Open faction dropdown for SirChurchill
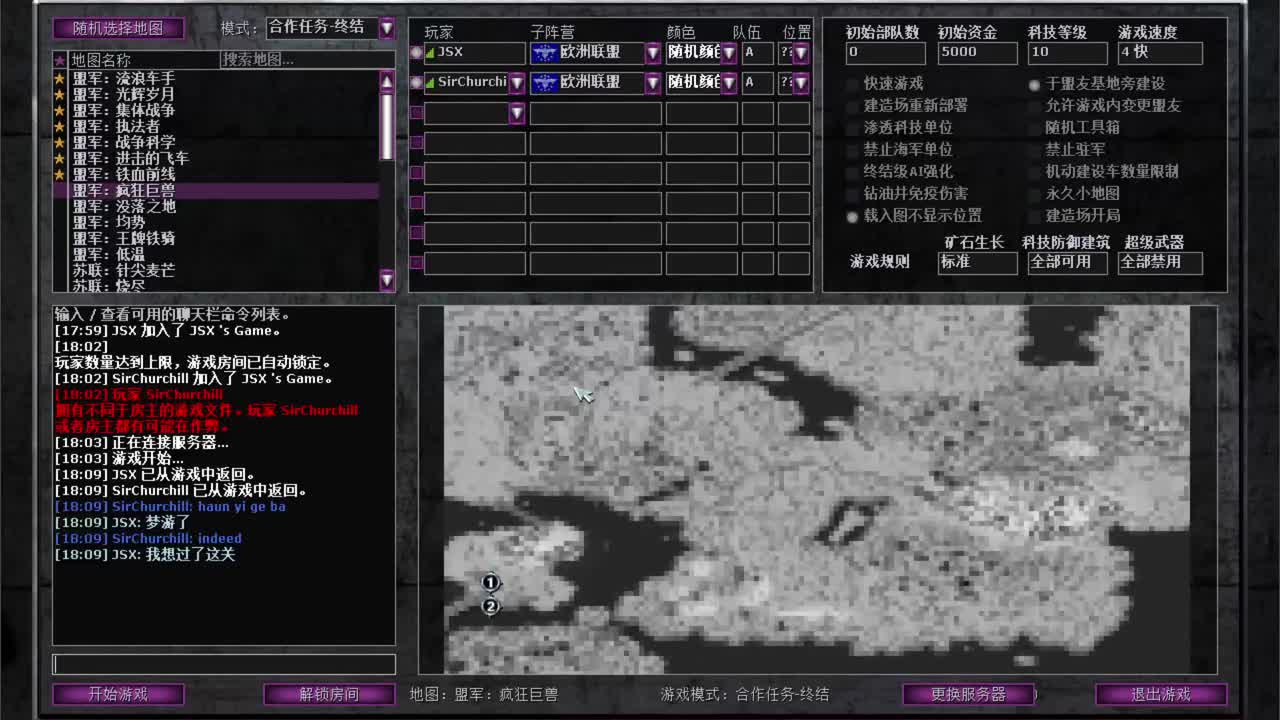1280x720 pixels. point(653,82)
